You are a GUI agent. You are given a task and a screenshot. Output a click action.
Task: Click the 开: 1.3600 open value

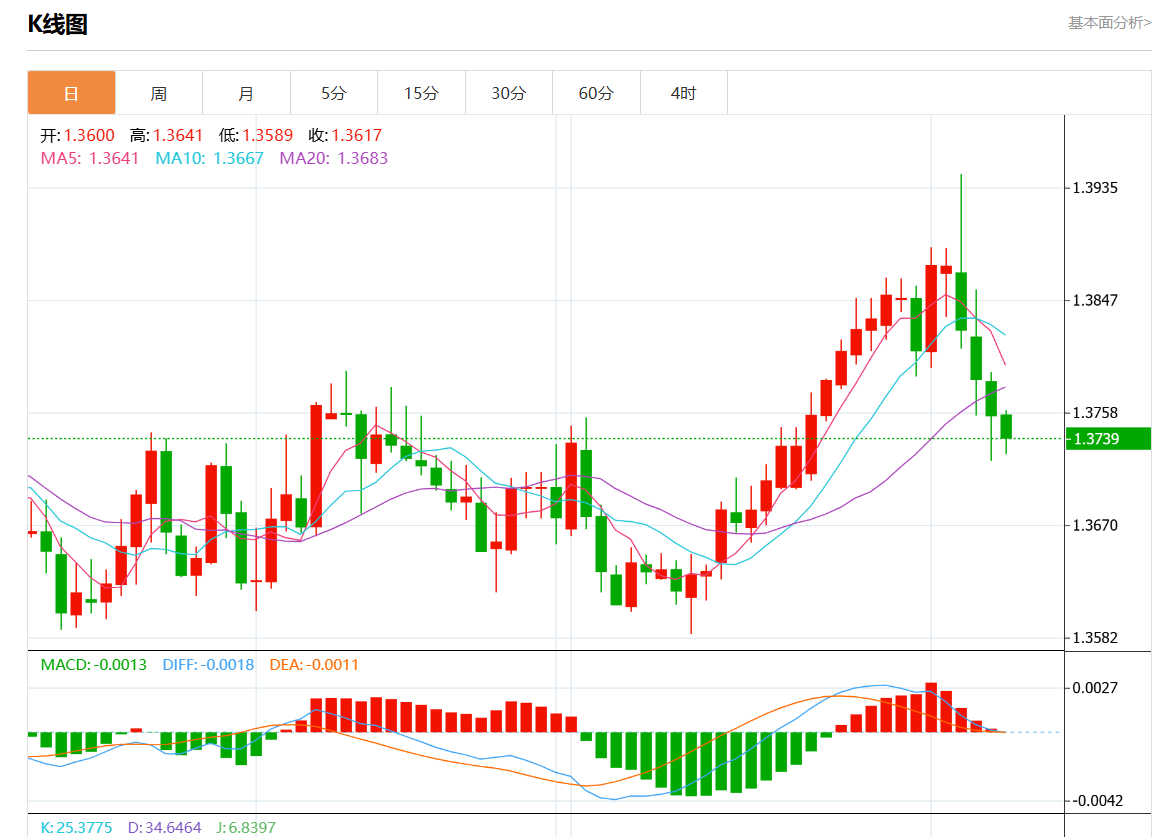pyautogui.click(x=77, y=135)
